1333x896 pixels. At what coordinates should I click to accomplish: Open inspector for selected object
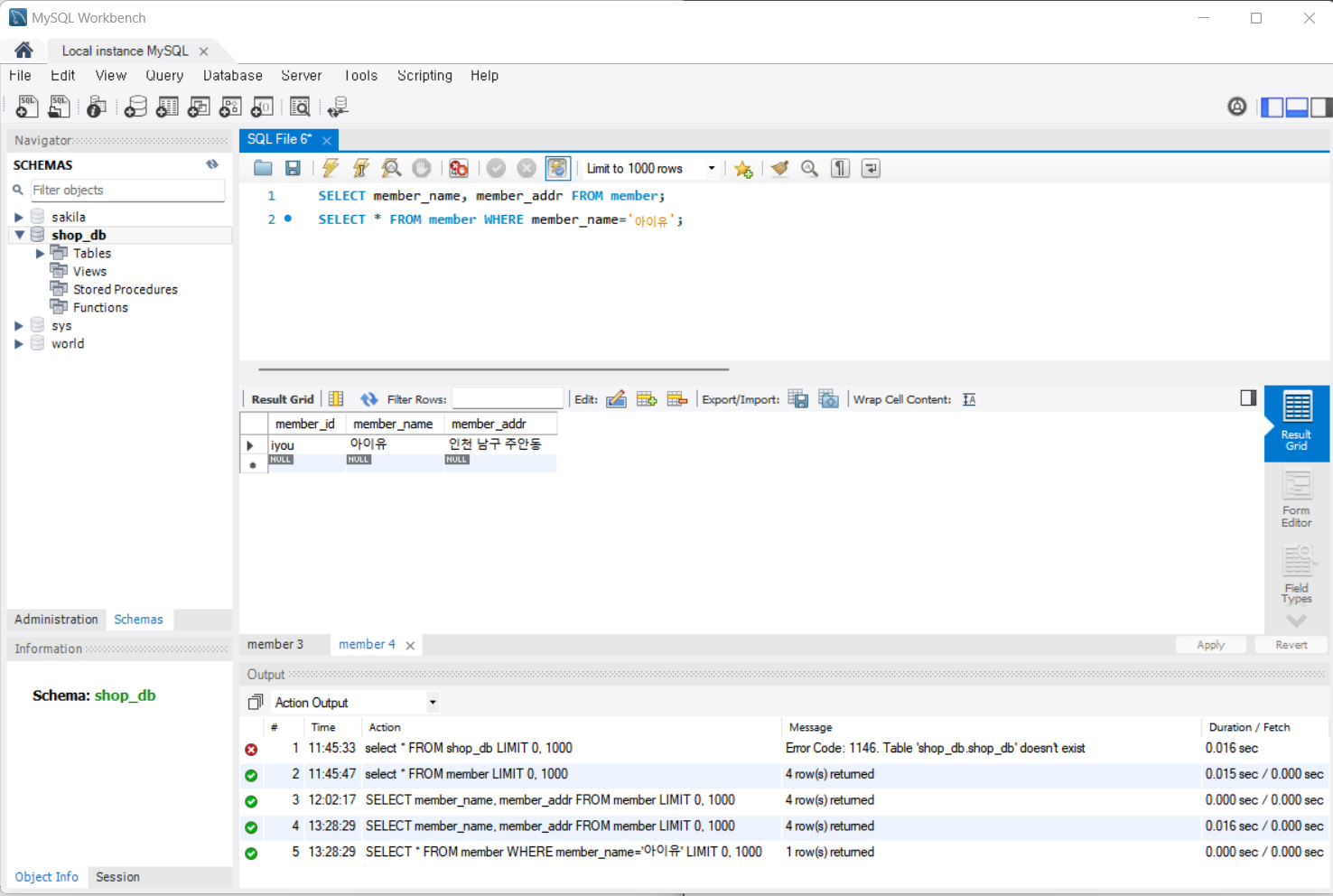[97, 107]
